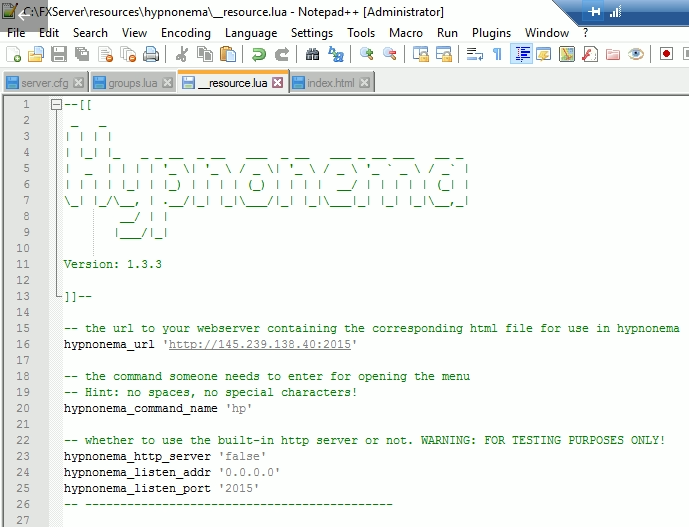The width and height of the screenshot is (689, 527).
Task: Click the signal bars title bar icon
Action: 615,11
